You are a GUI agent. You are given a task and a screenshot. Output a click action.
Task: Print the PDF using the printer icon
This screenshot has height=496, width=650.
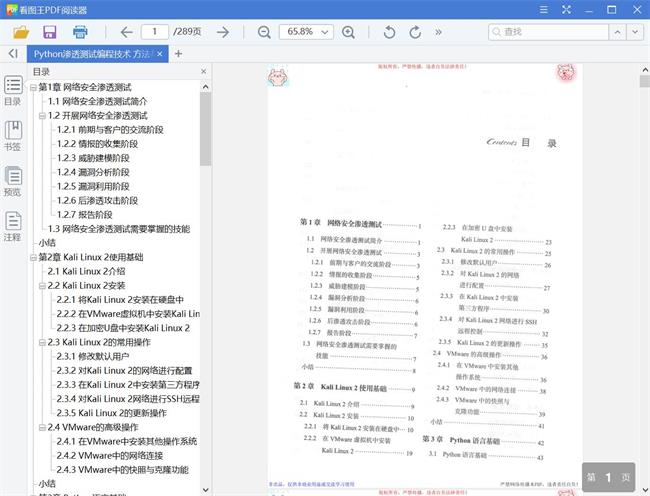click(80, 32)
